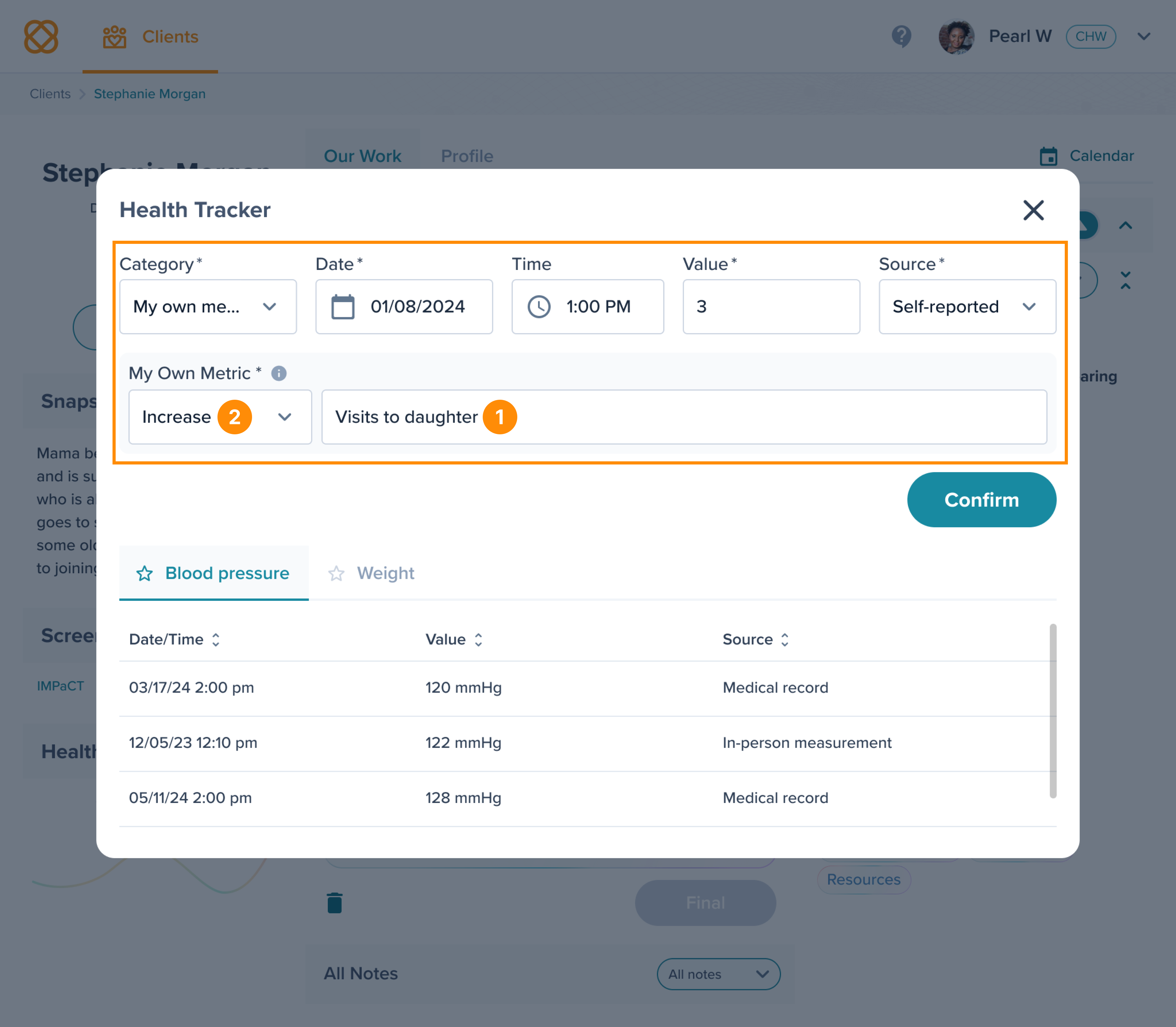This screenshot has height=1027, width=1176.
Task: Edit the Time field 1:00 PM
Action: click(587, 307)
